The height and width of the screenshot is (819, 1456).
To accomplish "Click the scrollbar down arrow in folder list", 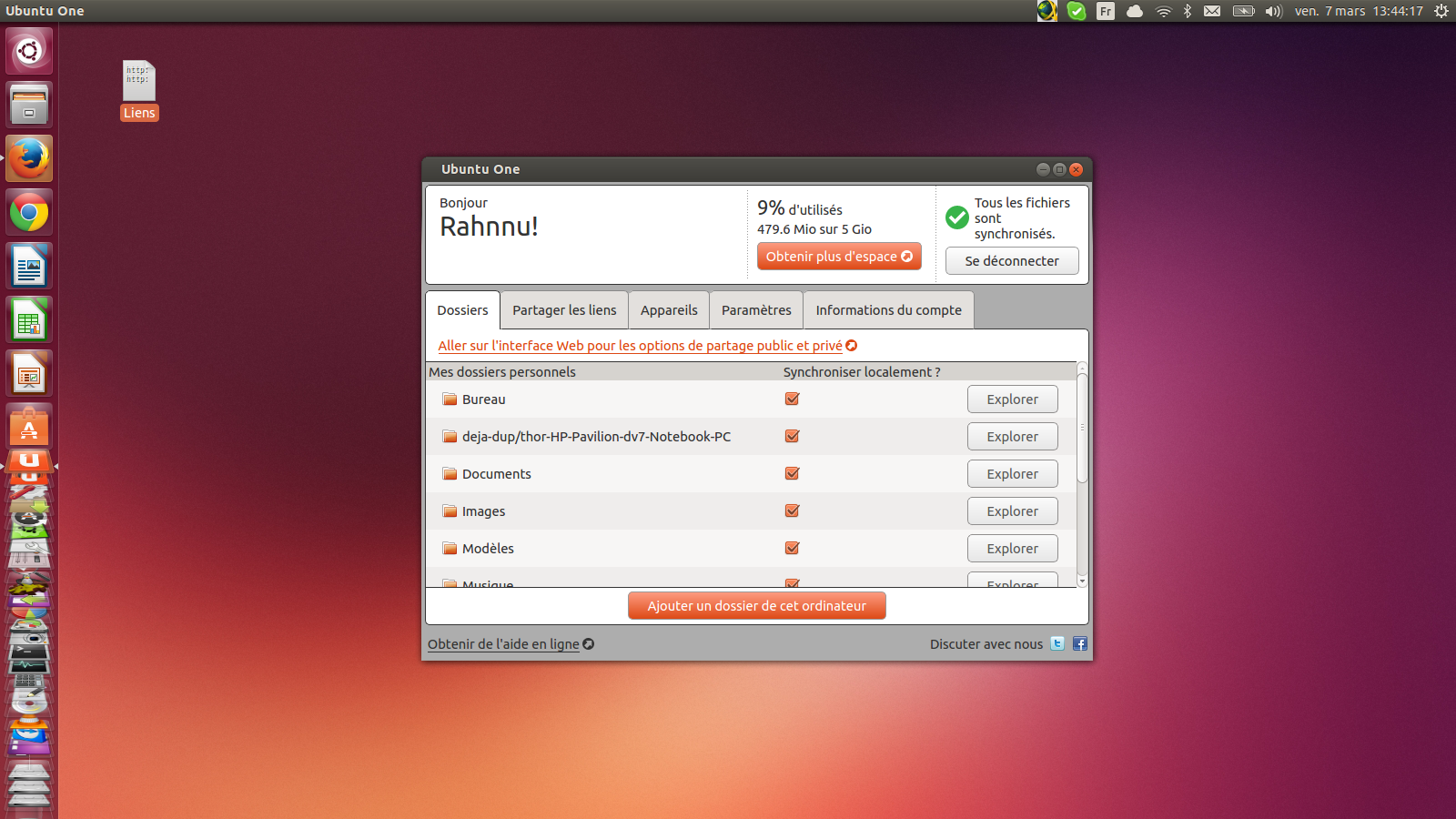I will [1082, 581].
